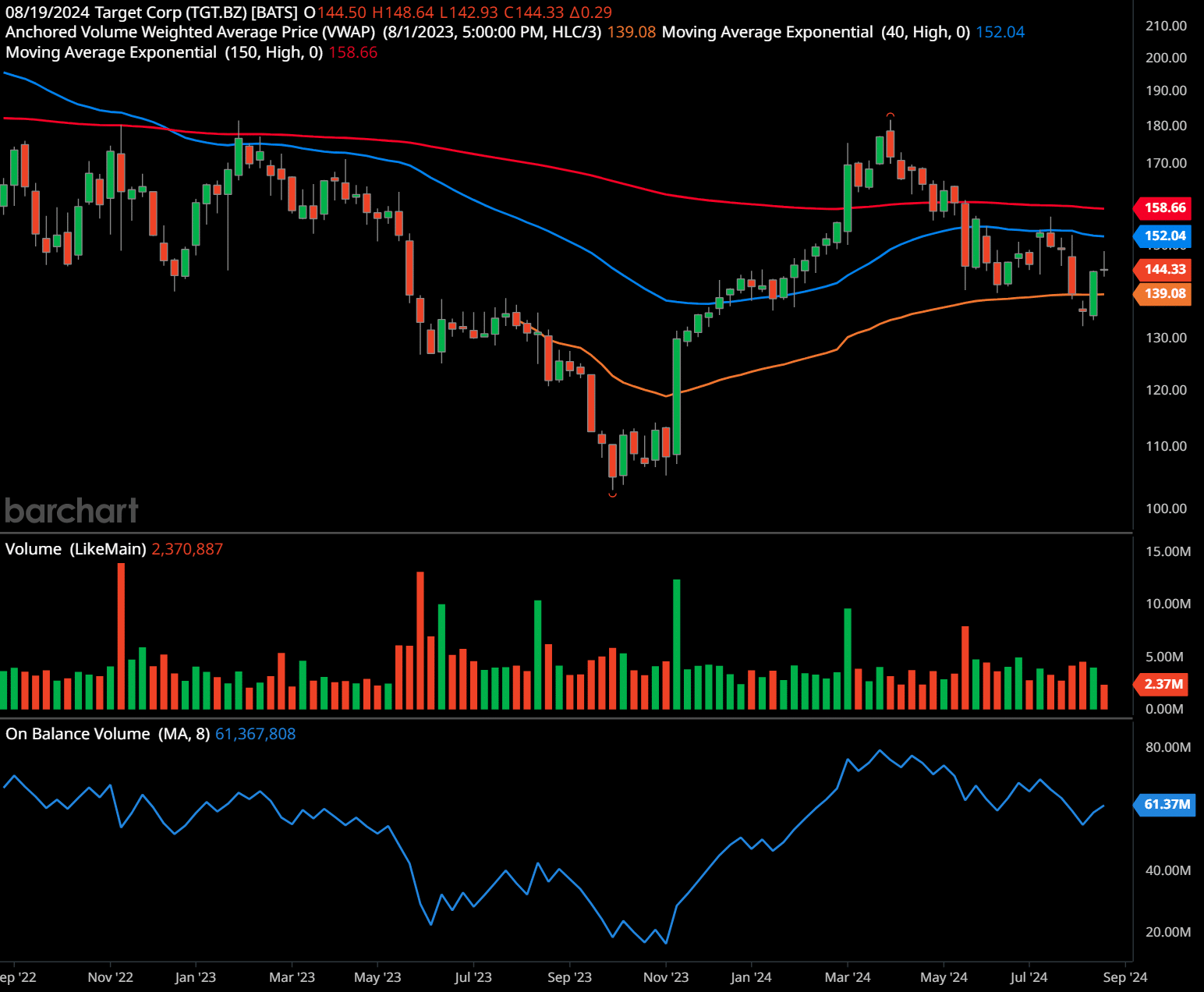The image size is (1204, 992).
Task: Click the 20.00M OBV axis label
Action: tap(1168, 932)
